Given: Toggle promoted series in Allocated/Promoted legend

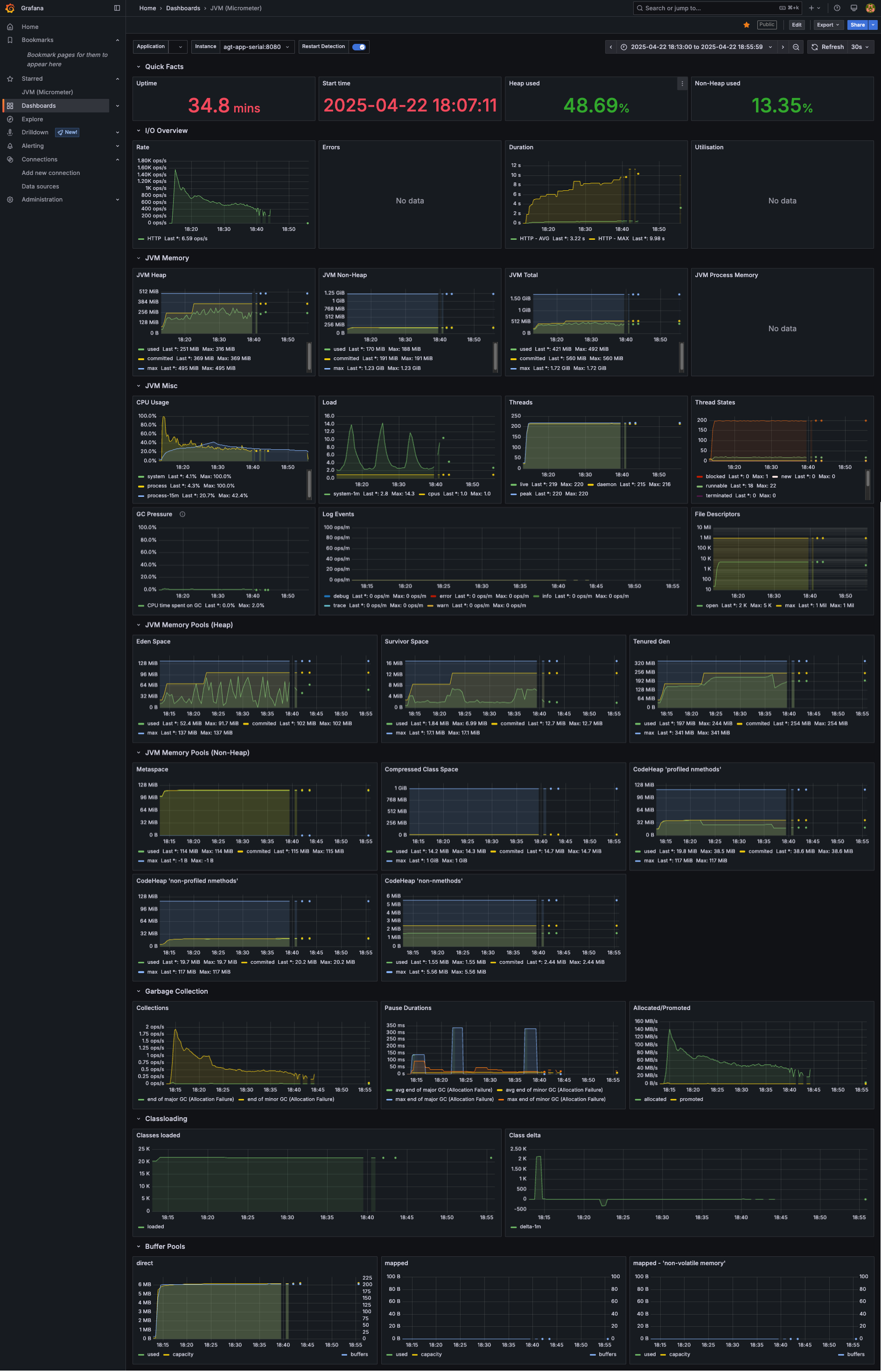Looking at the screenshot, I should tap(691, 1099).
